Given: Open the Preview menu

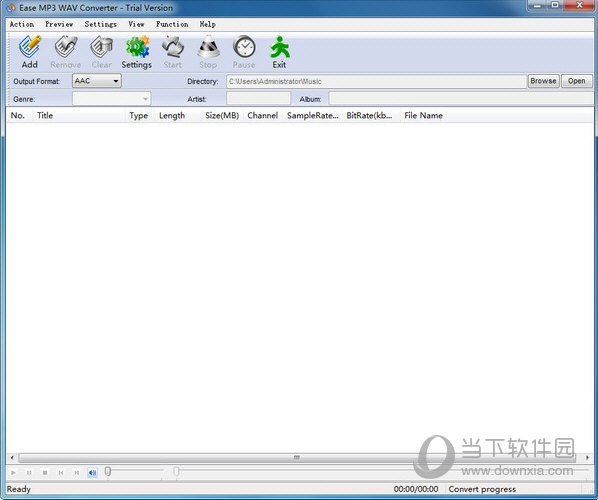Looking at the screenshot, I should 59,24.
